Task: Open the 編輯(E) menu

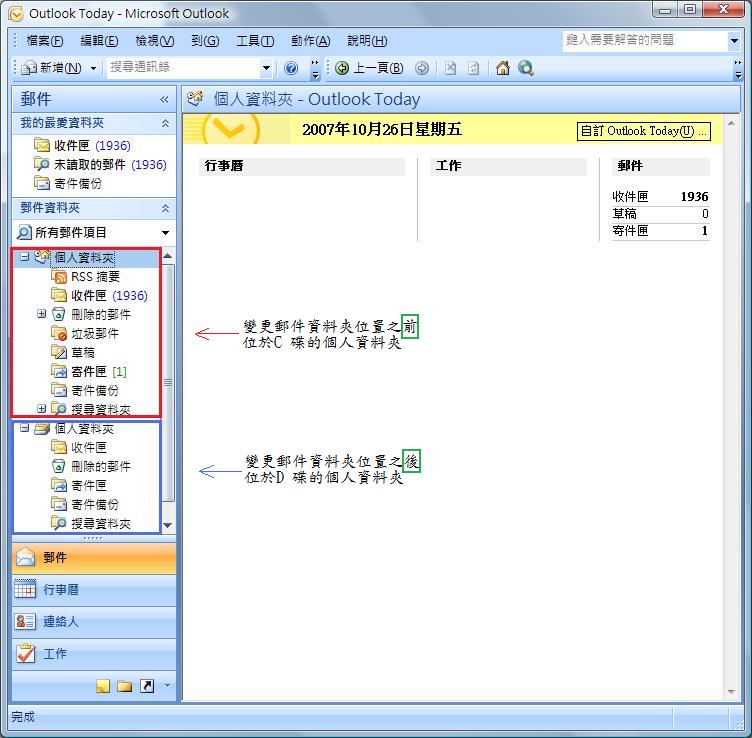Action: (99, 41)
